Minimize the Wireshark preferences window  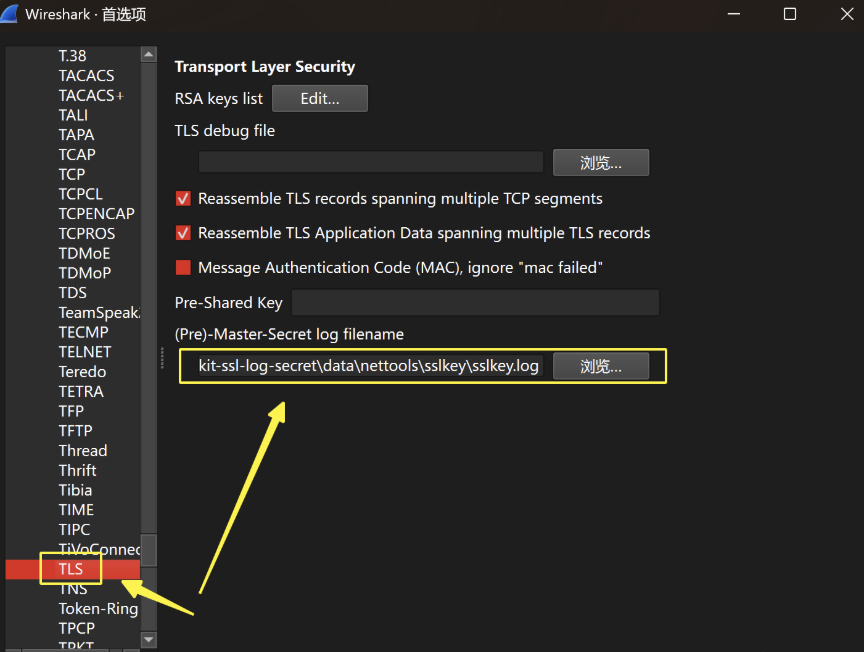click(x=734, y=14)
